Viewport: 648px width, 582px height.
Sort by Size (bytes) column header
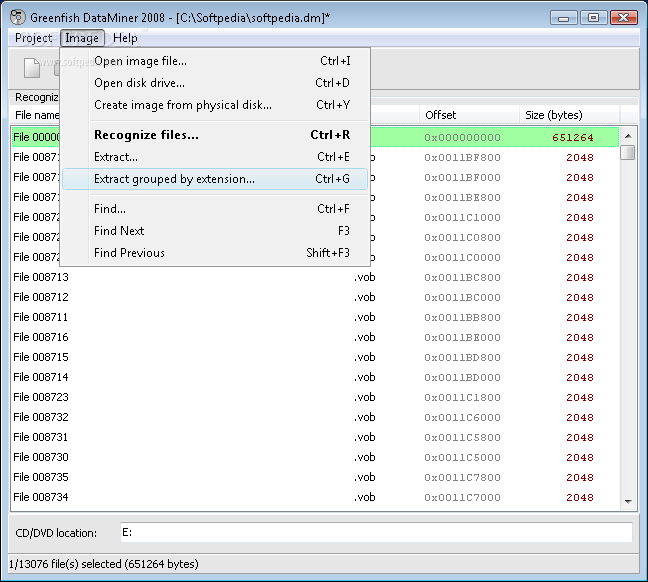(569, 115)
